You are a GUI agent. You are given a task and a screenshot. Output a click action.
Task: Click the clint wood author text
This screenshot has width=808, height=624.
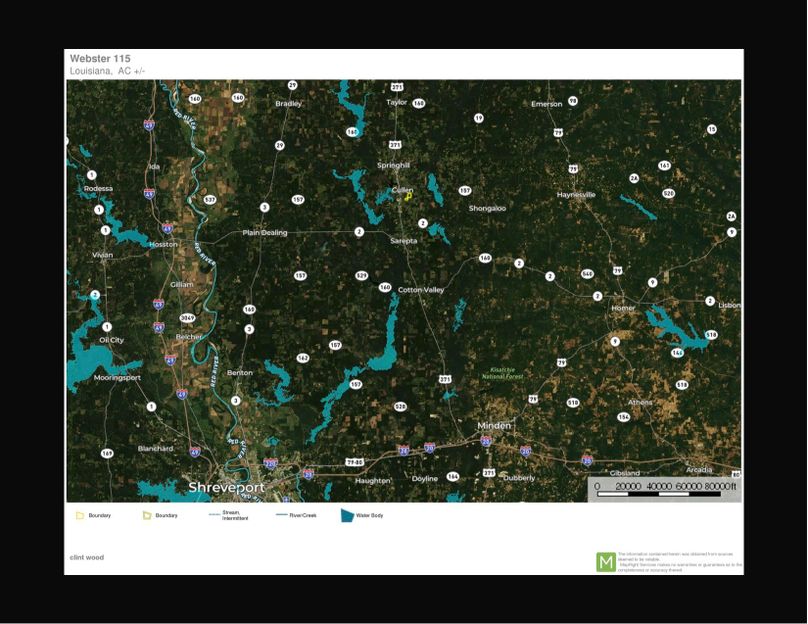point(87,557)
